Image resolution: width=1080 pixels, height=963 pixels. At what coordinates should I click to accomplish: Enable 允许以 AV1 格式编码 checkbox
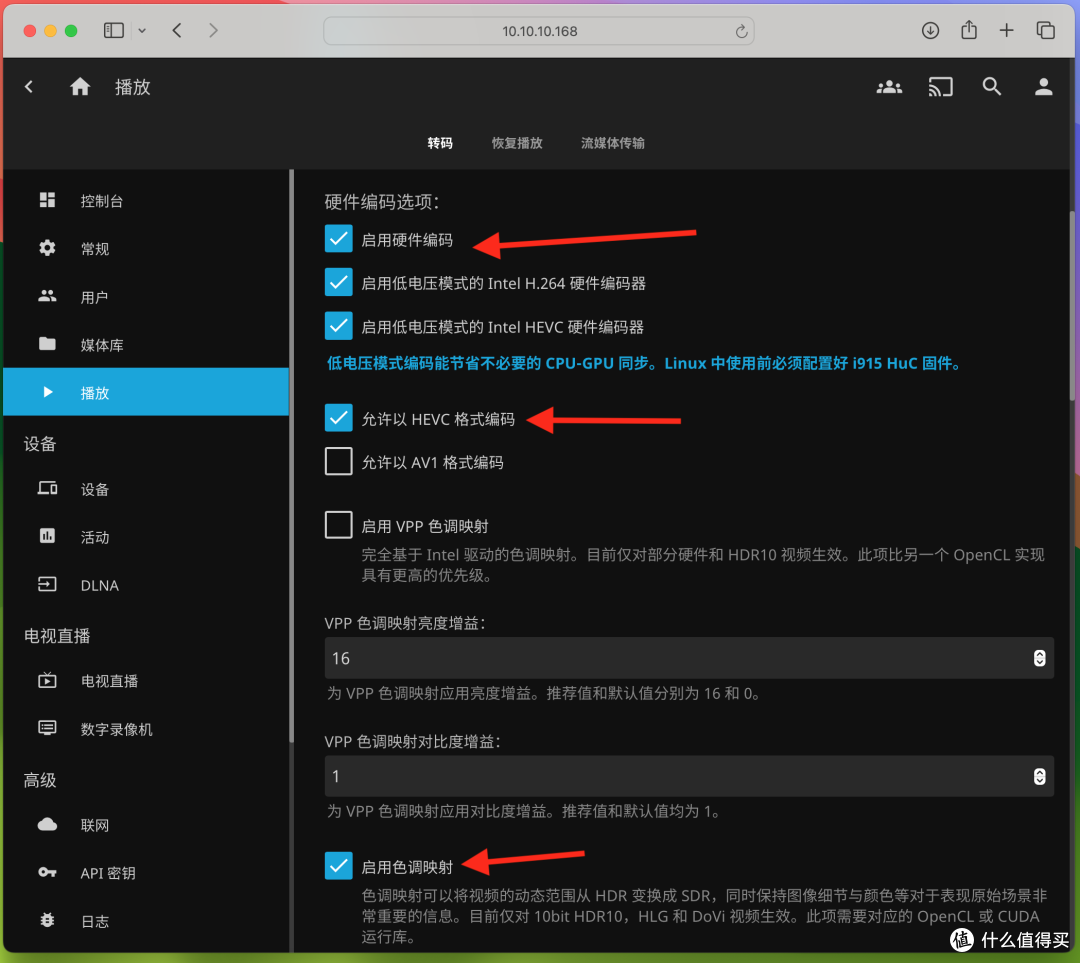pyautogui.click(x=338, y=462)
